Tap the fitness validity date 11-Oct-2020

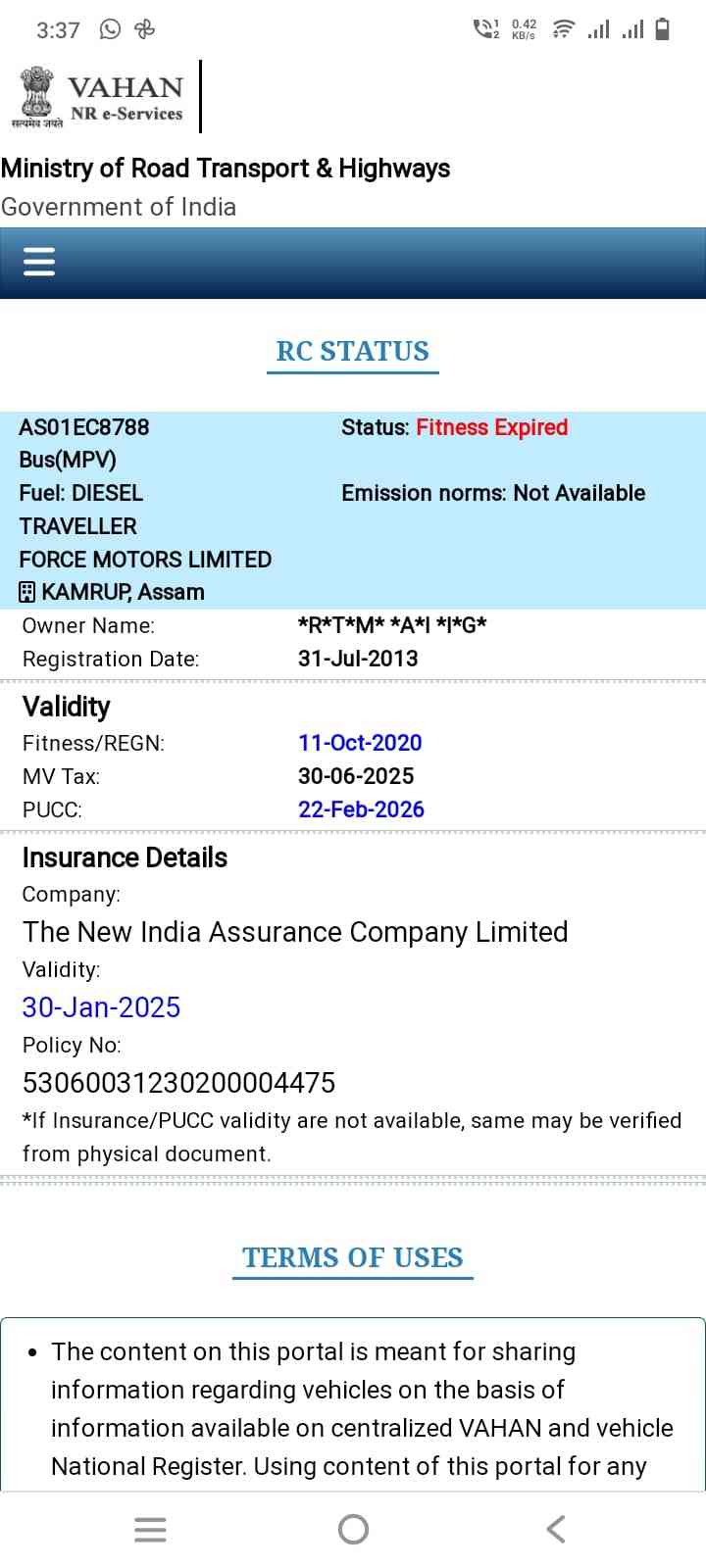point(360,743)
